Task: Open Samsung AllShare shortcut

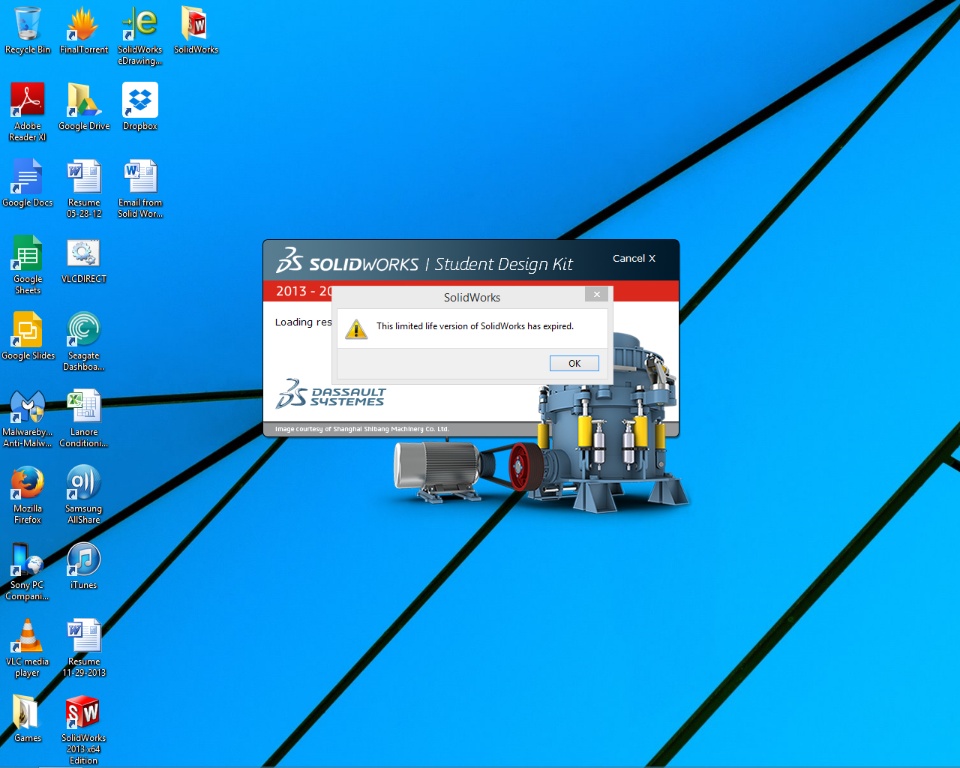Action: tap(84, 495)
